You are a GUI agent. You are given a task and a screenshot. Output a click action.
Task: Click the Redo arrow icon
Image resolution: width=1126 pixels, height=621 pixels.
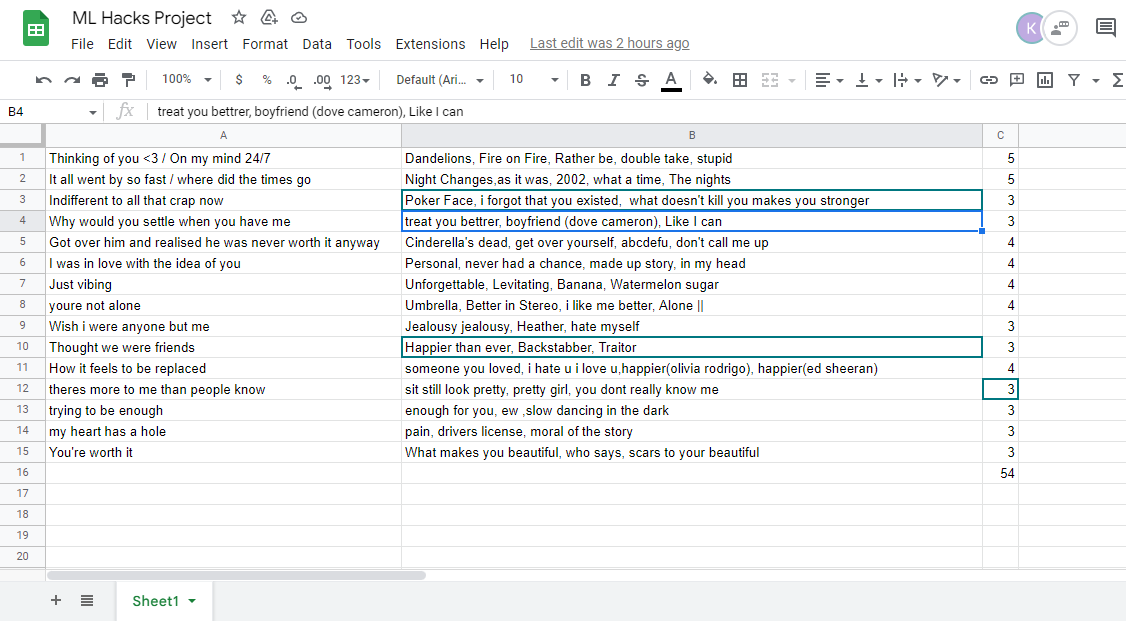[x=72, y=80]
